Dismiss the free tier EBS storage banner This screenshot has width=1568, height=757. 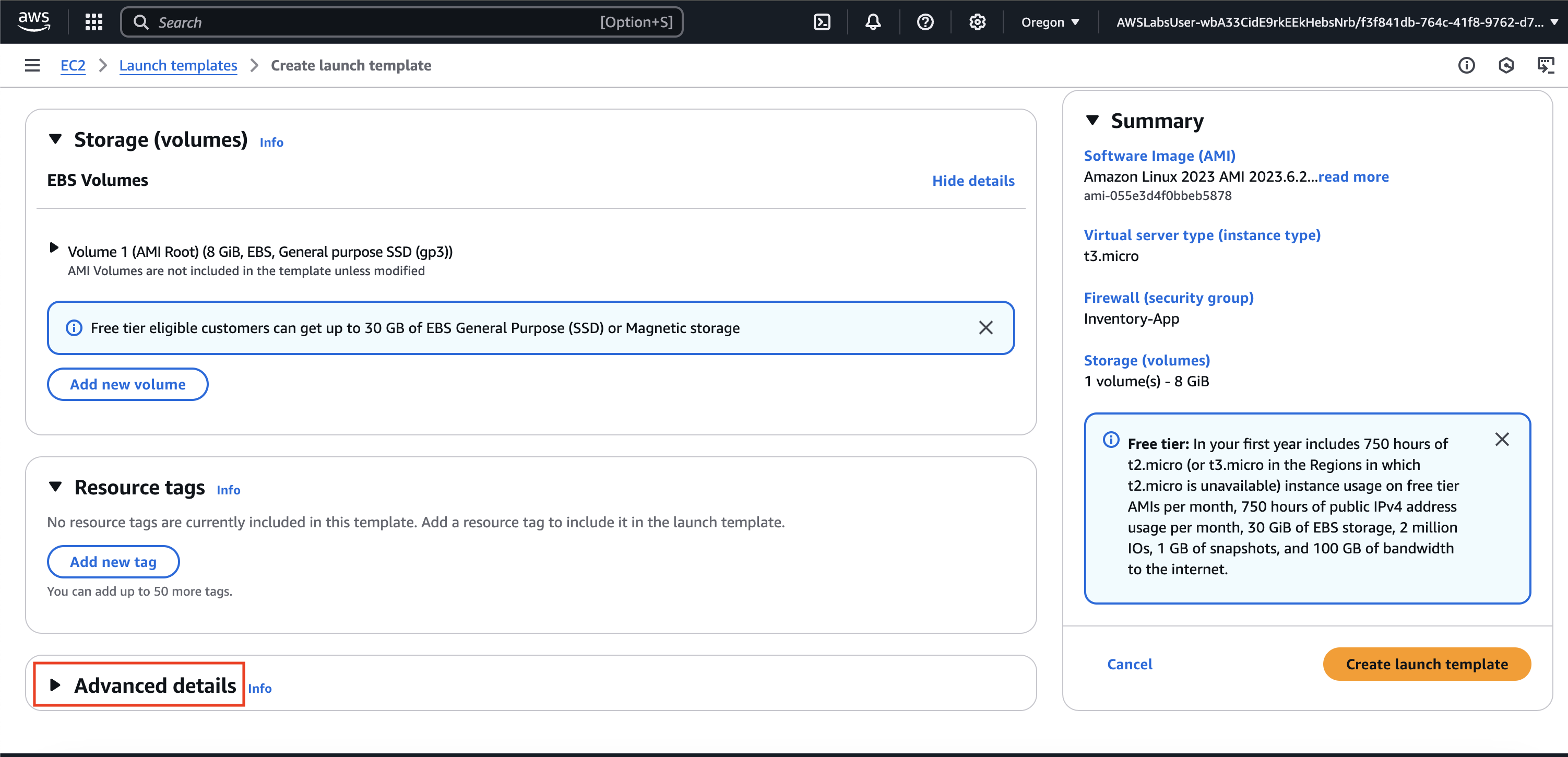coord(985,328)
